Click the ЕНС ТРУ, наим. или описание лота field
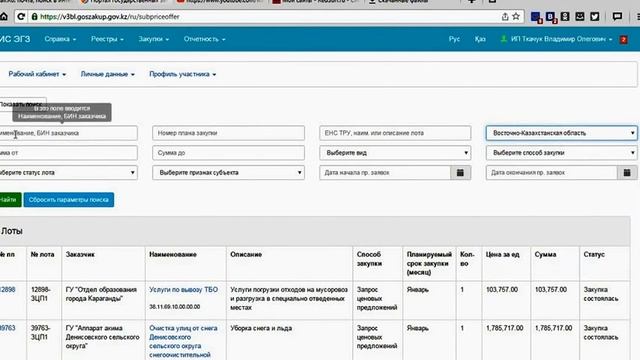The image size is (640, 360). pyautogui.click(x=395, y=133)
